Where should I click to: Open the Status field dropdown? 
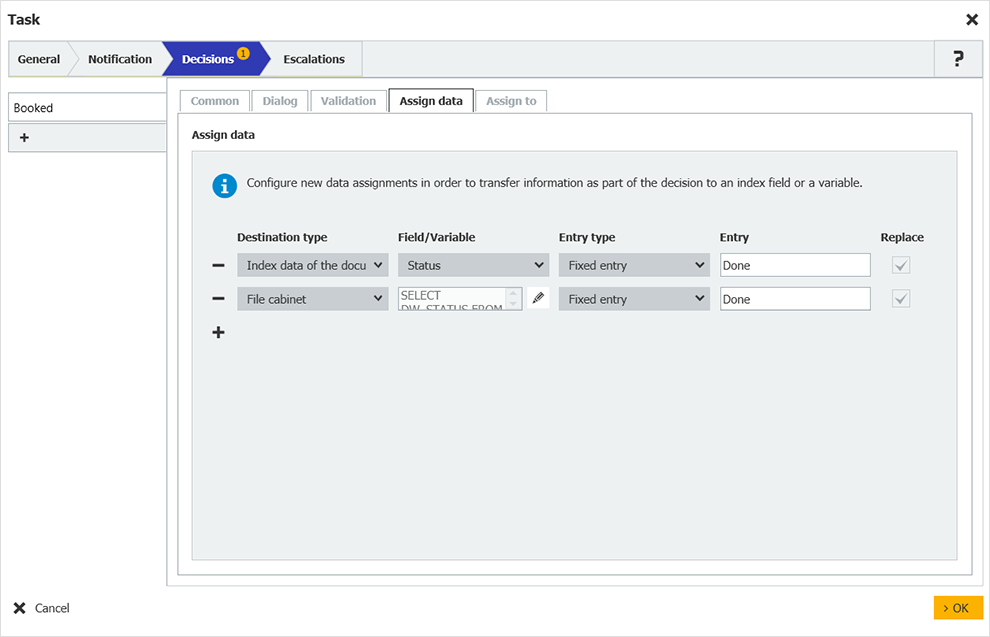(472, 264)
